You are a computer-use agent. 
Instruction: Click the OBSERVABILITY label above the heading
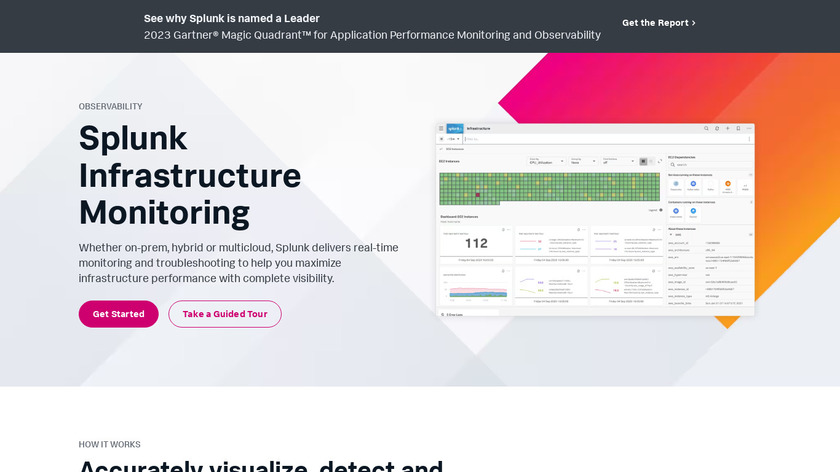[x=110, y=107]
